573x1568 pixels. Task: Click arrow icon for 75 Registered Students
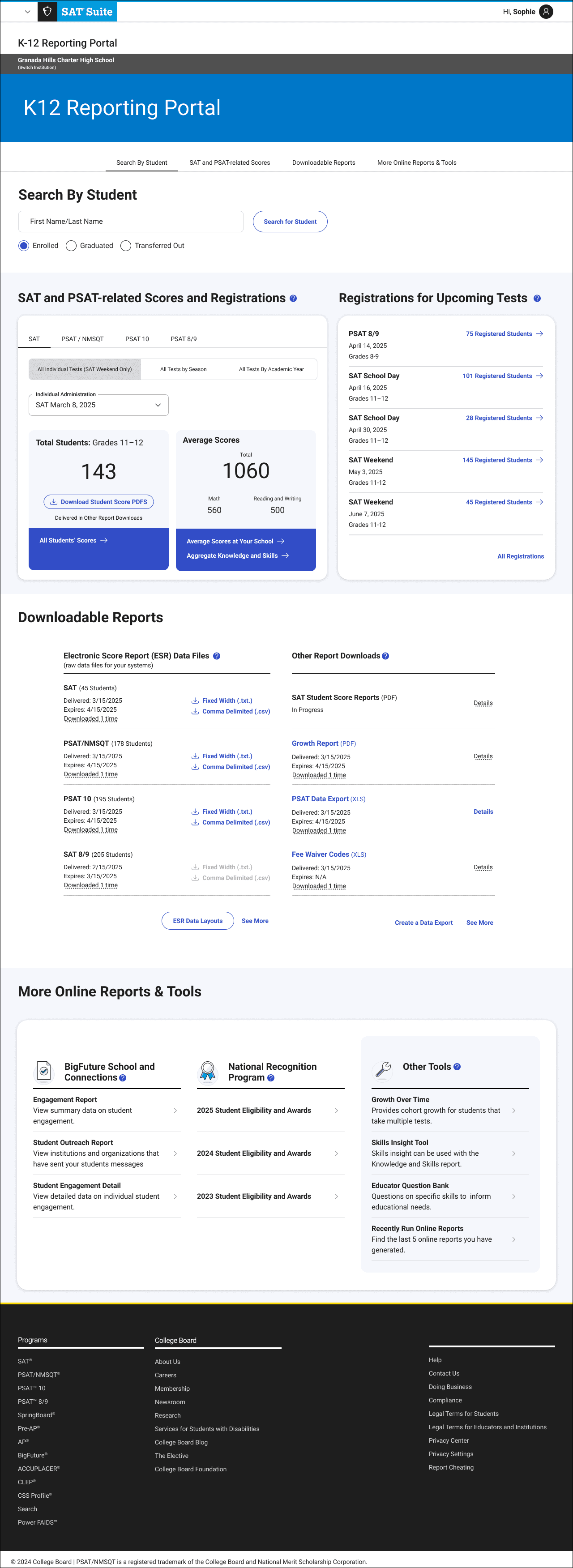click(539, 334)
